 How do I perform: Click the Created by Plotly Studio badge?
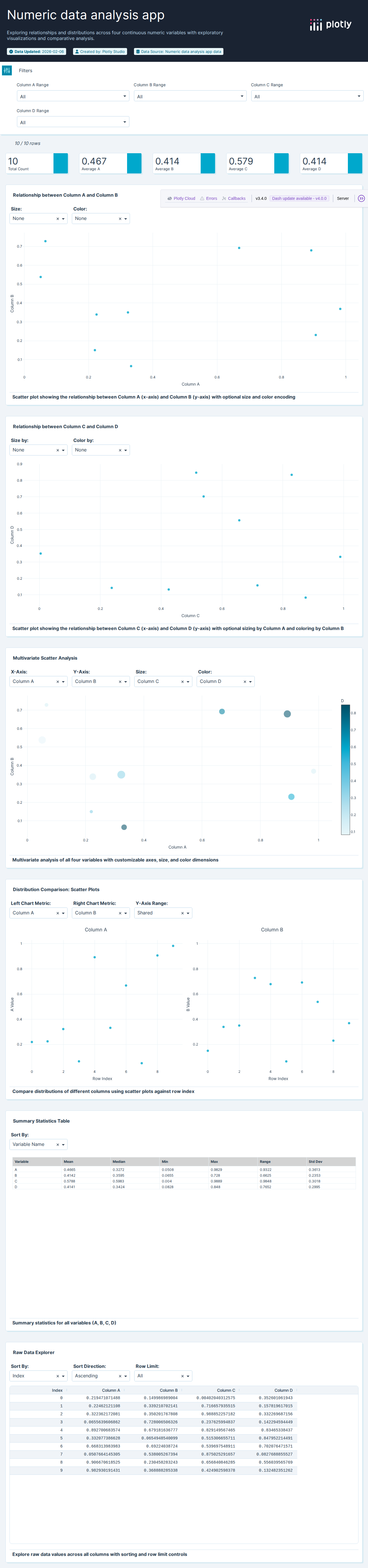[x=100, y=52]
